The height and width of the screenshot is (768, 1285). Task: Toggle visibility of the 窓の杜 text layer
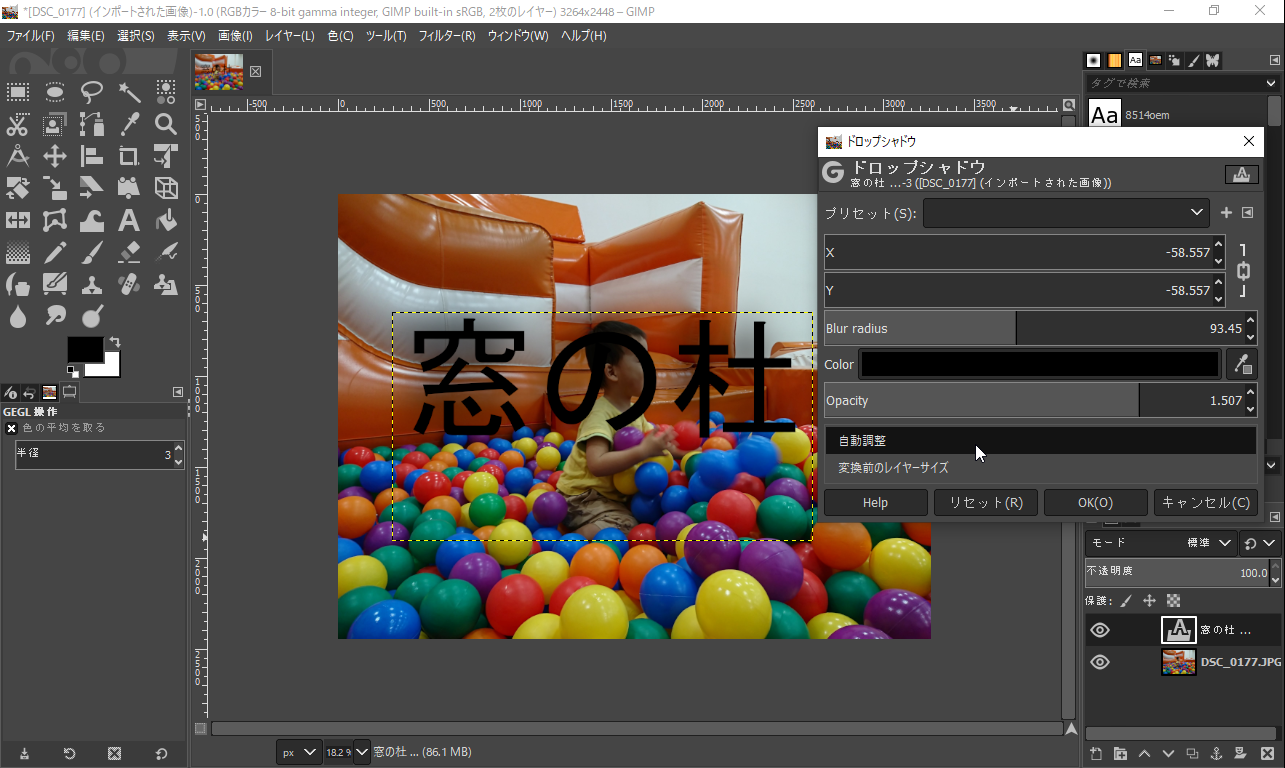point(1100,630)
